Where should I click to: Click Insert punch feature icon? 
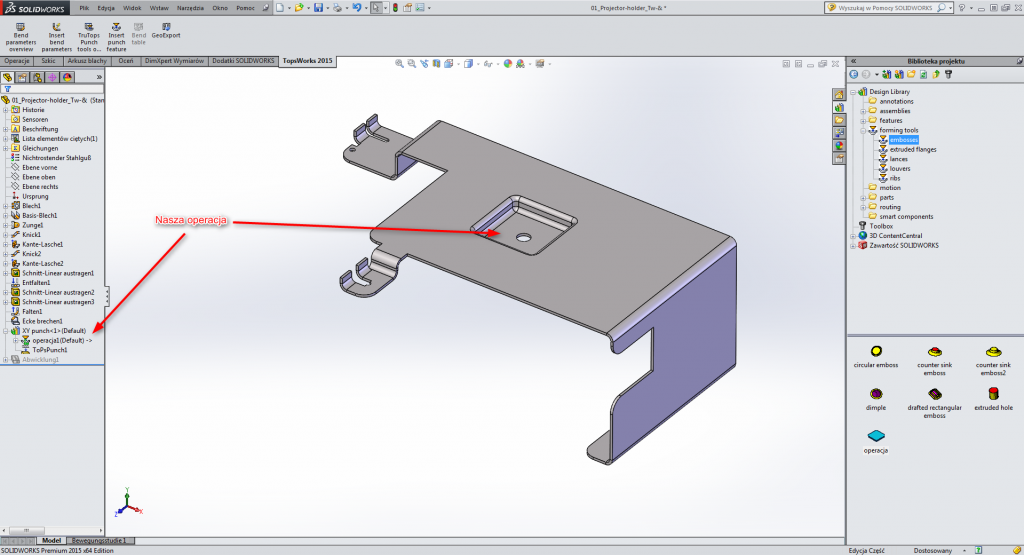pyautogui.click(x=117, y=30)
